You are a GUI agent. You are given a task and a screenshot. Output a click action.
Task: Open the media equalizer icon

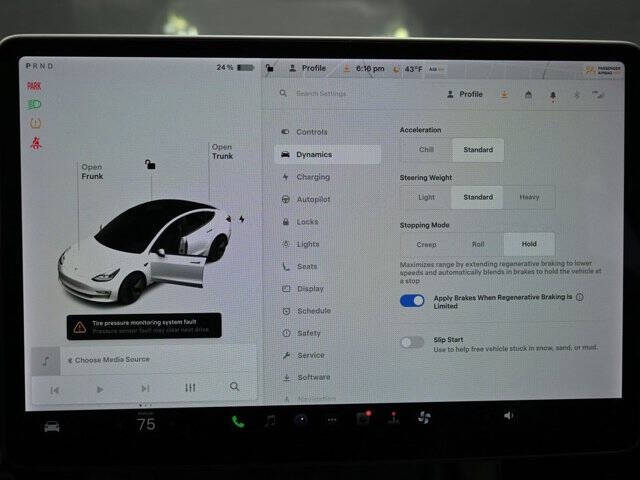[190, 387]
